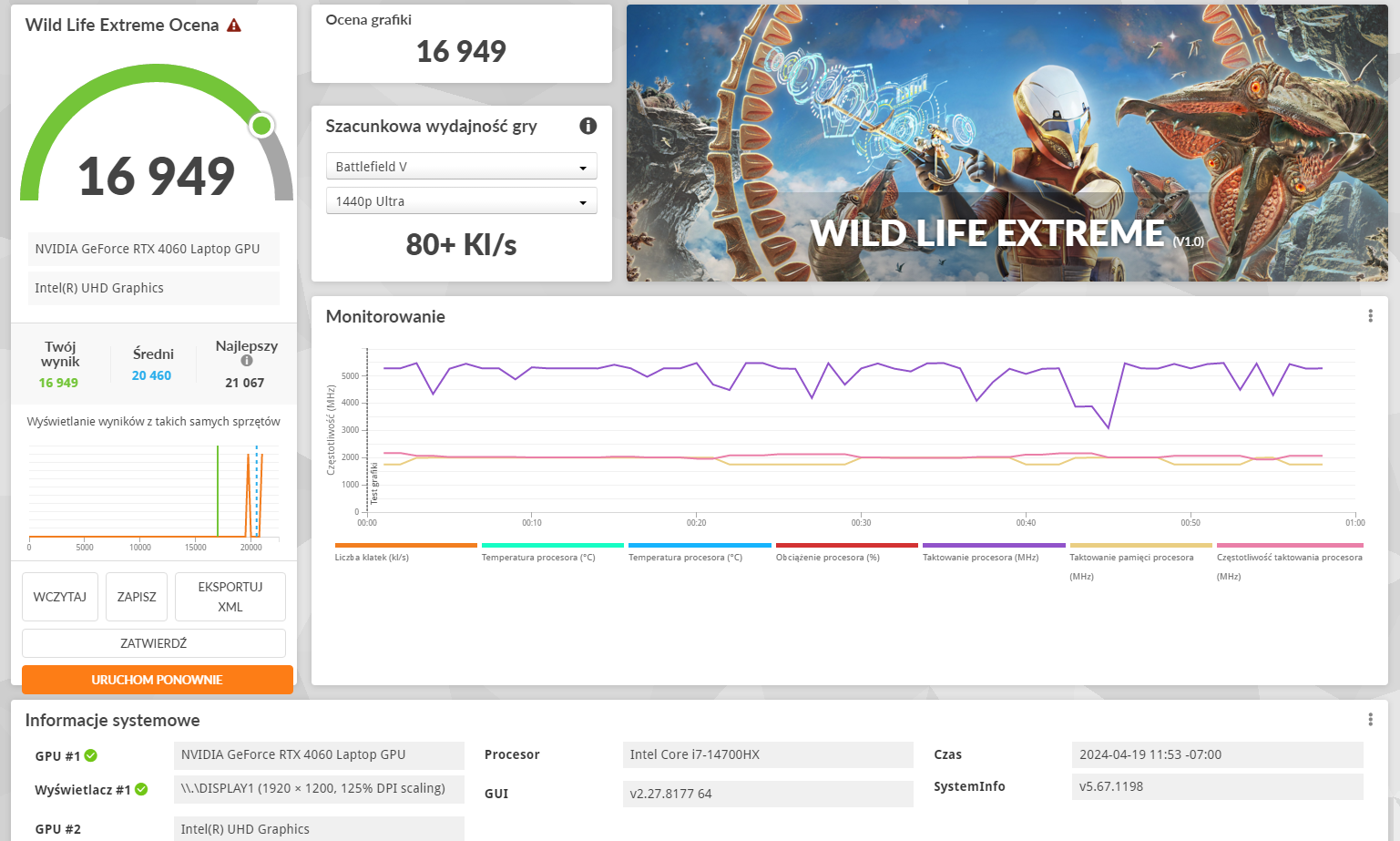Open the Battlefield V game dropdown
1400x841 pixels.
pyautogui.click(x=461, y=167)
